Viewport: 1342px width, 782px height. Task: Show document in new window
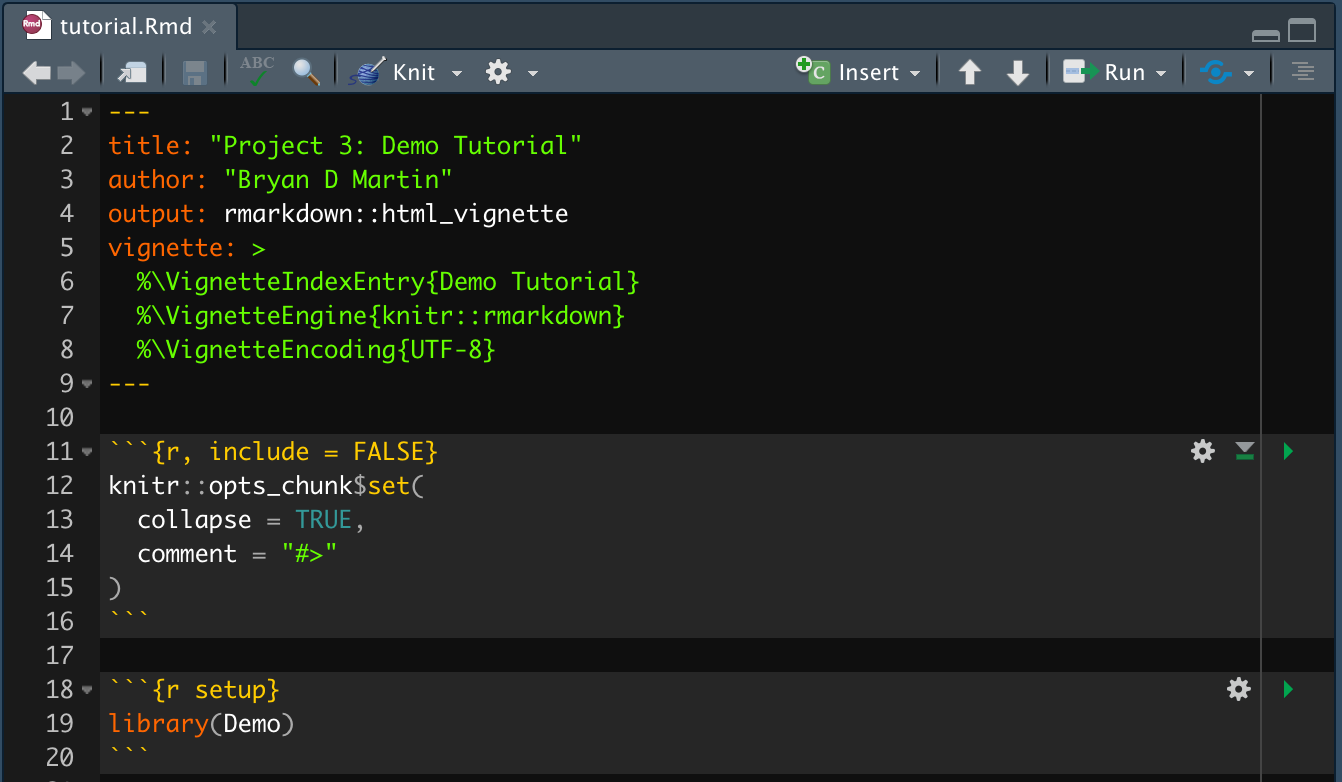click(131, 72)
